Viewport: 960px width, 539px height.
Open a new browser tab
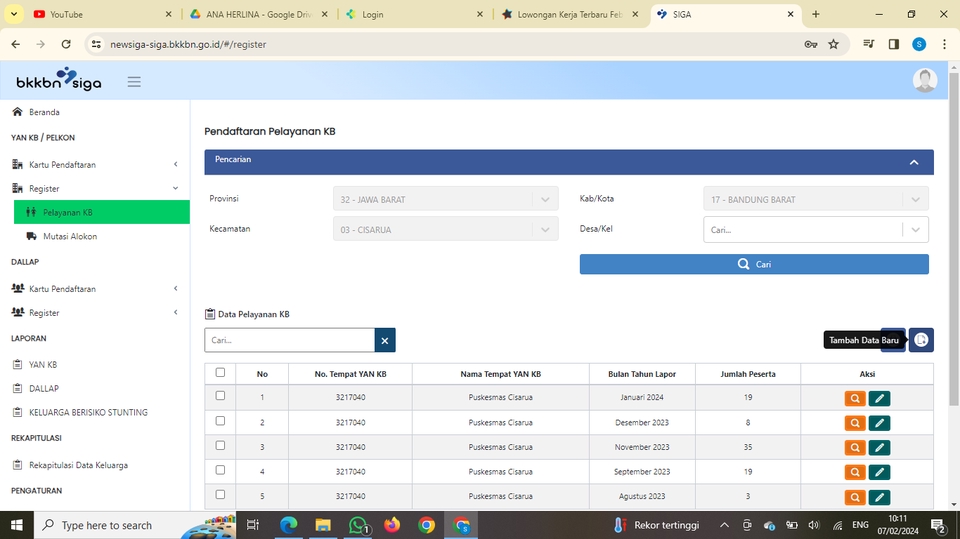[816, 14]
